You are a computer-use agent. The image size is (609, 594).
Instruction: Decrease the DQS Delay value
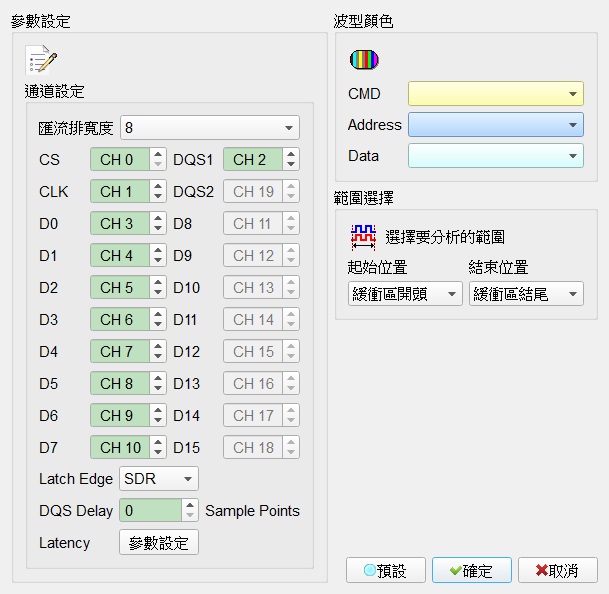pos(190,516)
